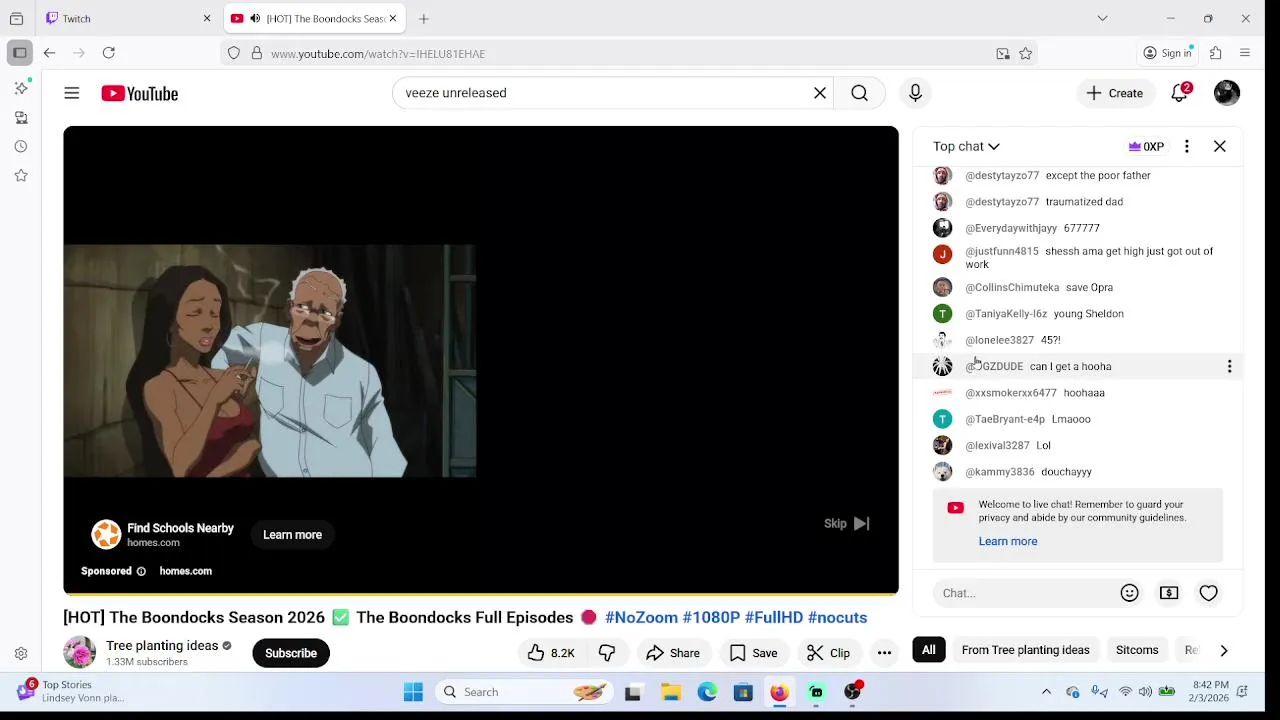Open the YouTube hamburger guide menu
The width and height of the screenshot is (1280, 720).
(x=72, y=93)
